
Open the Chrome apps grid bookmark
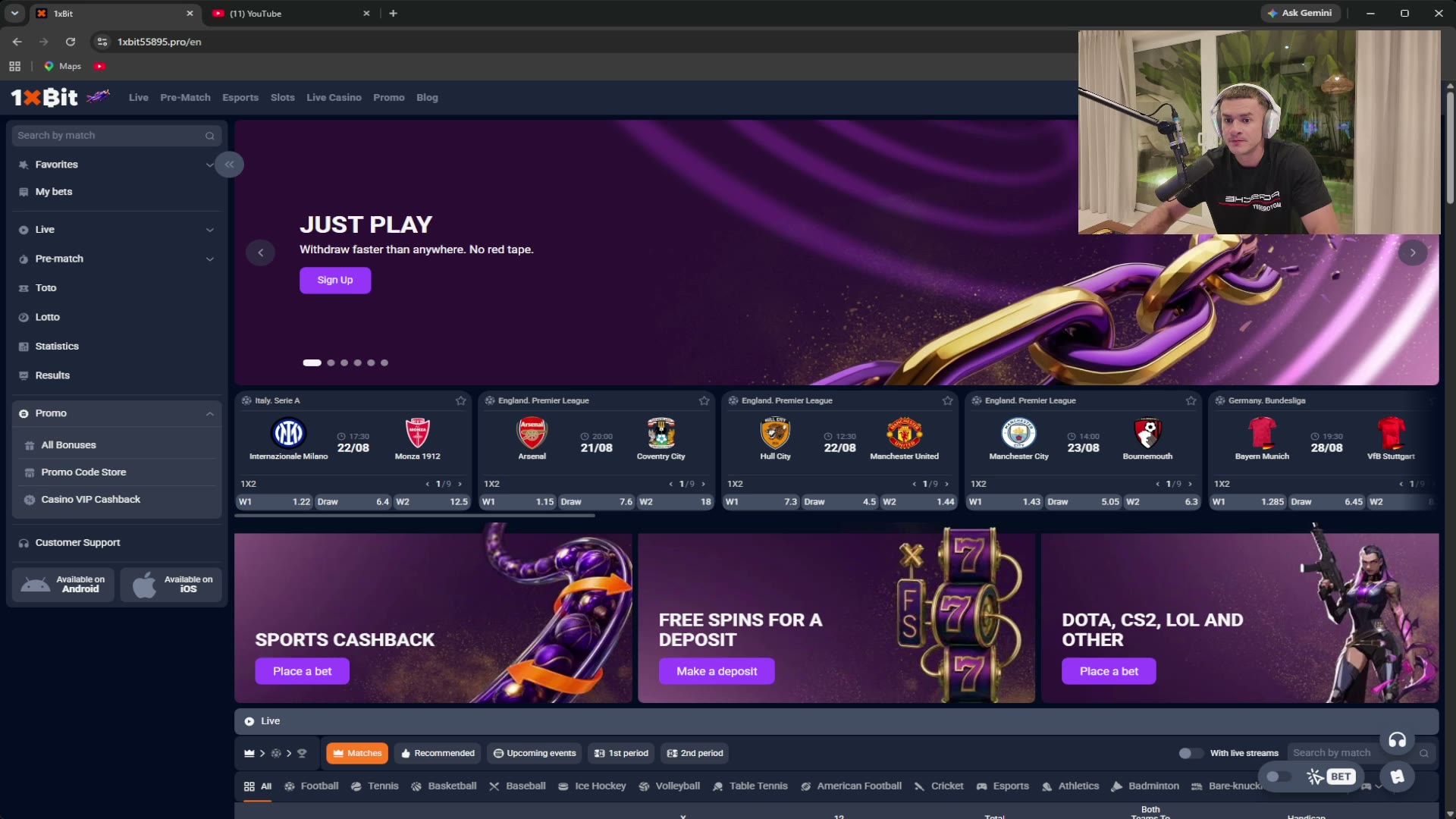pyautogui.click(x=14, y=66)
